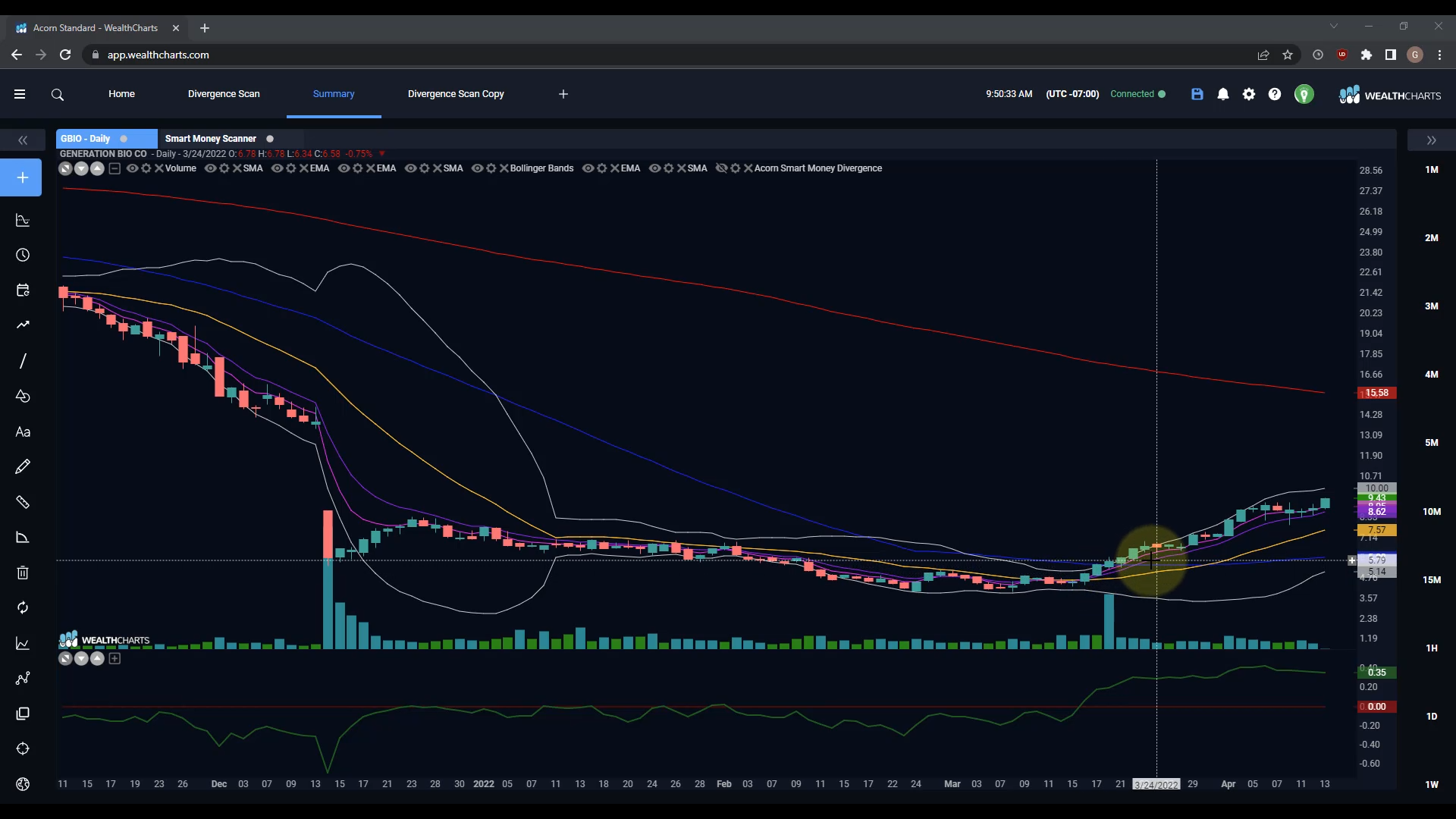The image size is (1456, 819).
Task: Toggle eye of SMA right before Bollinger Bands
Action: [x=410, y=168]
